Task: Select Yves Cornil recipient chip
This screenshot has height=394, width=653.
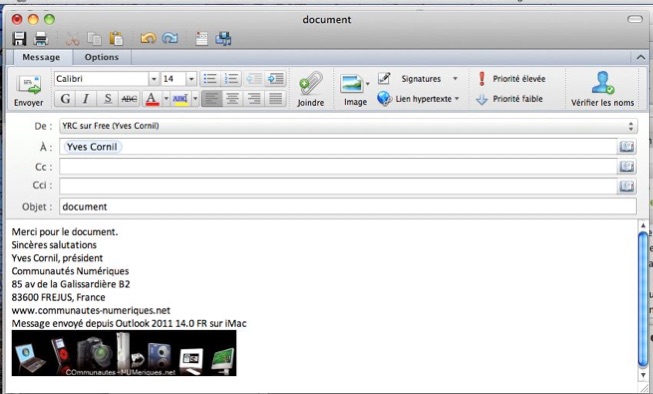Action: tap(92, 147)
